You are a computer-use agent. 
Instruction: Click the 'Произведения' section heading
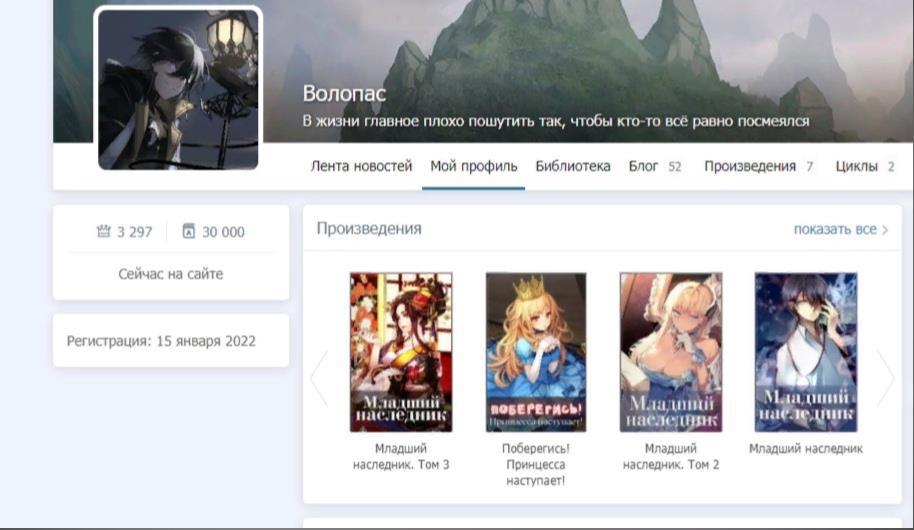point(369,229)
